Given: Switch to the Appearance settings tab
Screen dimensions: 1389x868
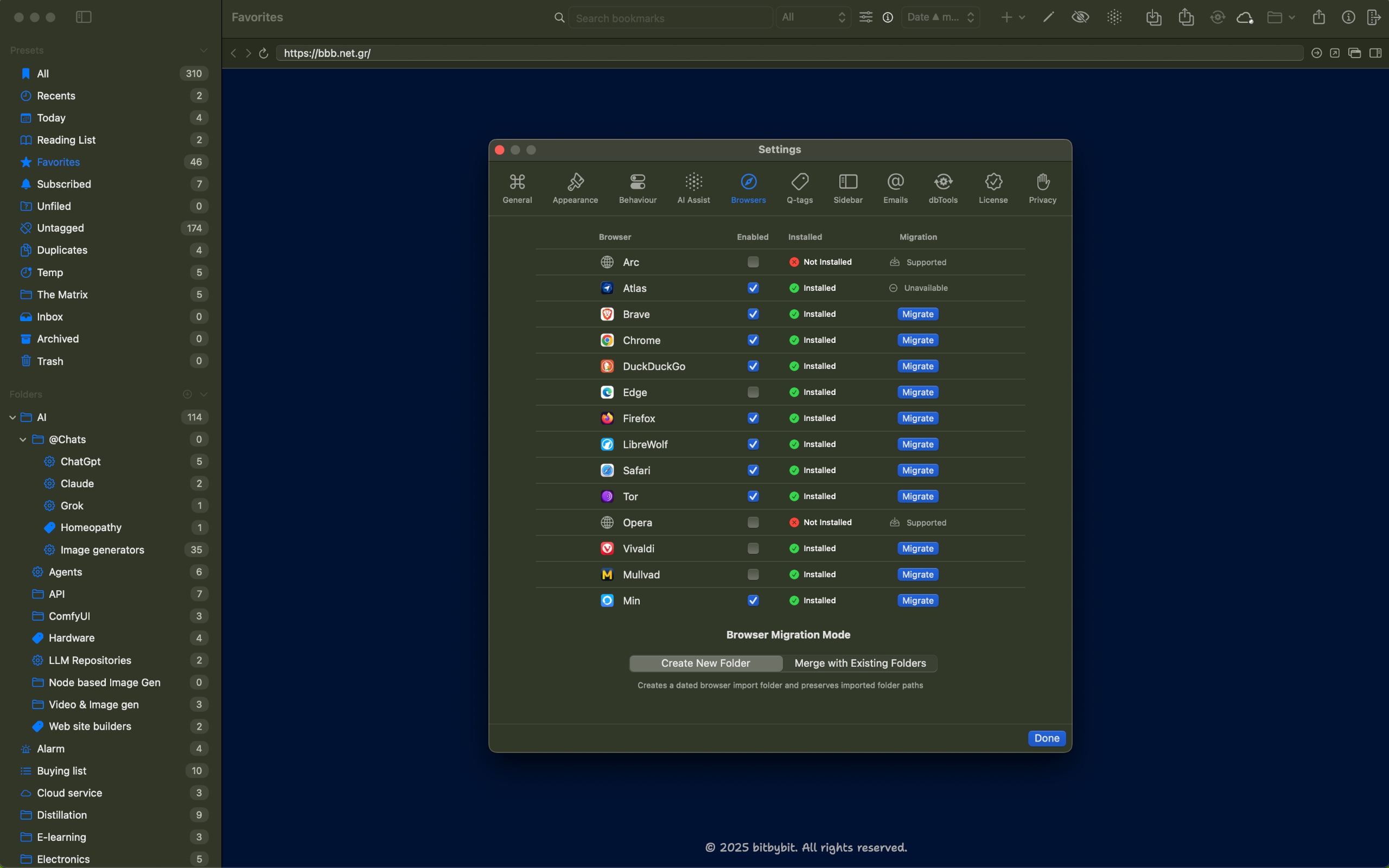Looking at the screenshot, I should pyautogui.click(x=575, y=188).
